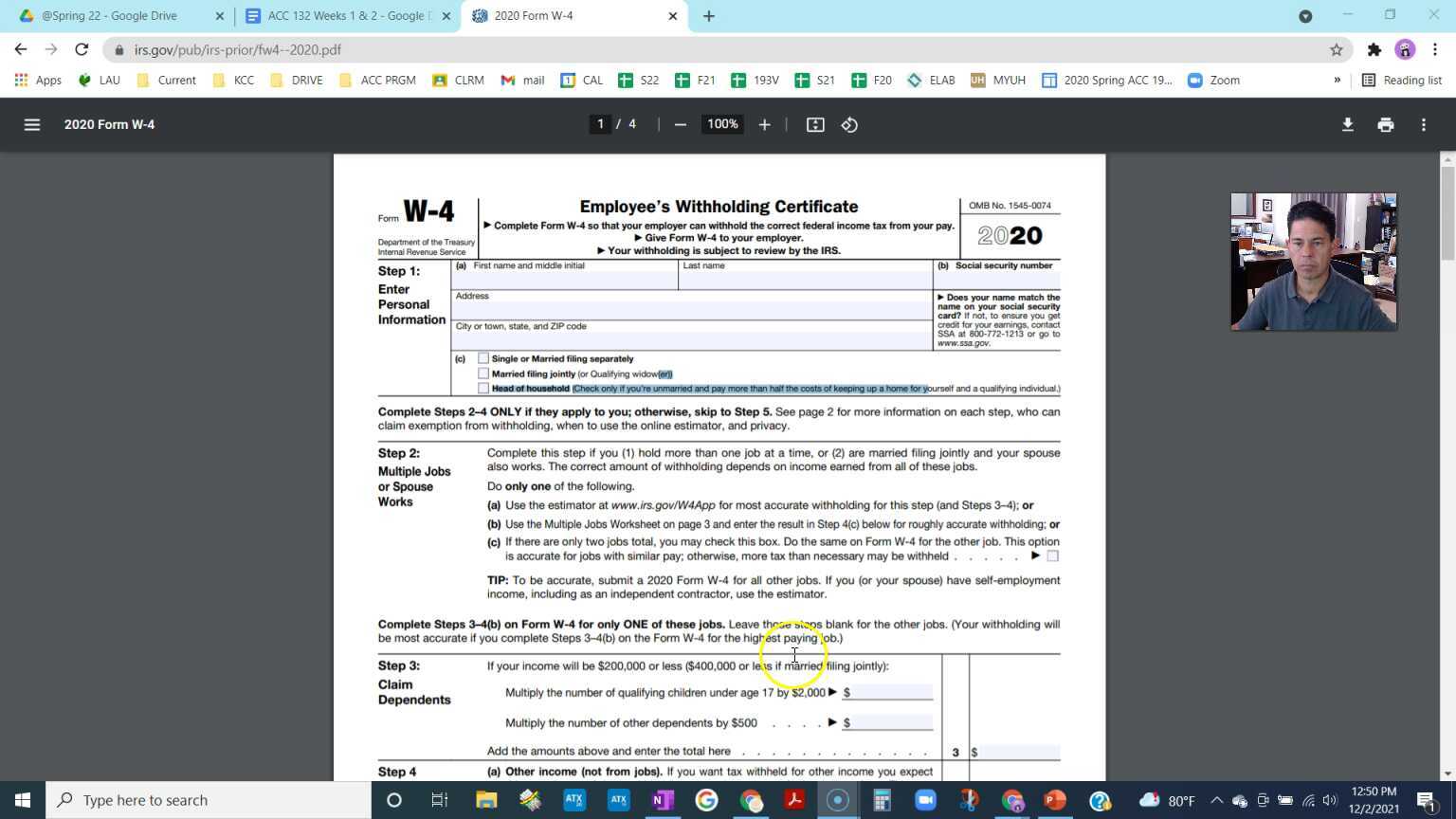This screenshot has width=1456, height=819.
Task: Launch Adobe Acrobat from the taskbar
Action: 793,800
